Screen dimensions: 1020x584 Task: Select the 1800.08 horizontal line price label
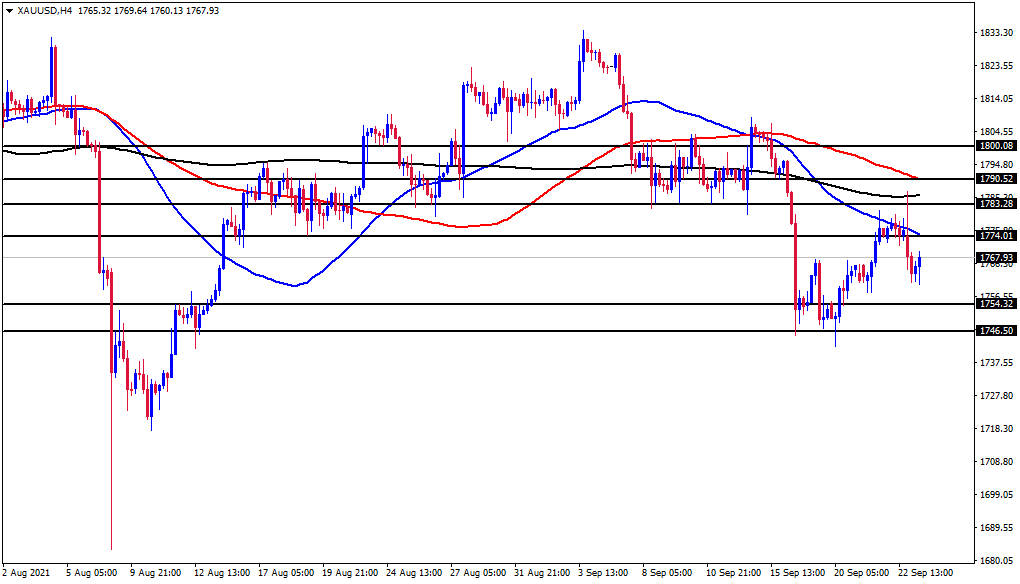click(x=996, y=146)
